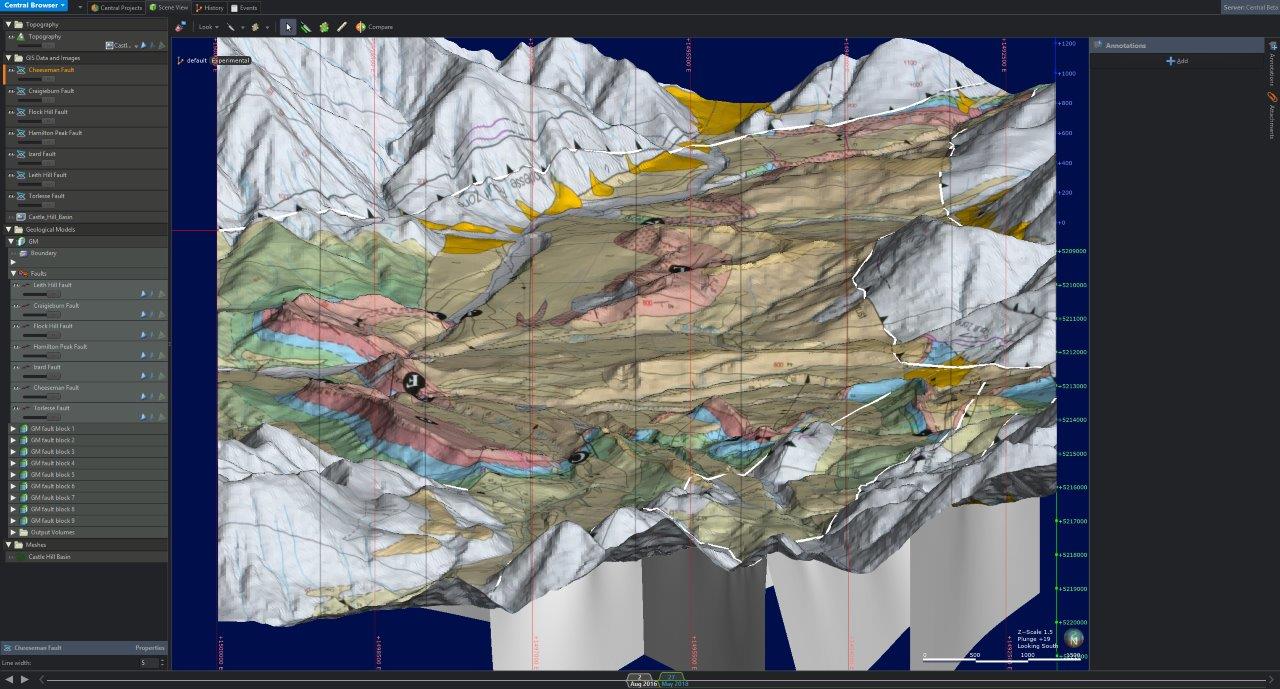Switch to the Central Projects tab
Screen dimensions: 1280x689
click(117, 7)
